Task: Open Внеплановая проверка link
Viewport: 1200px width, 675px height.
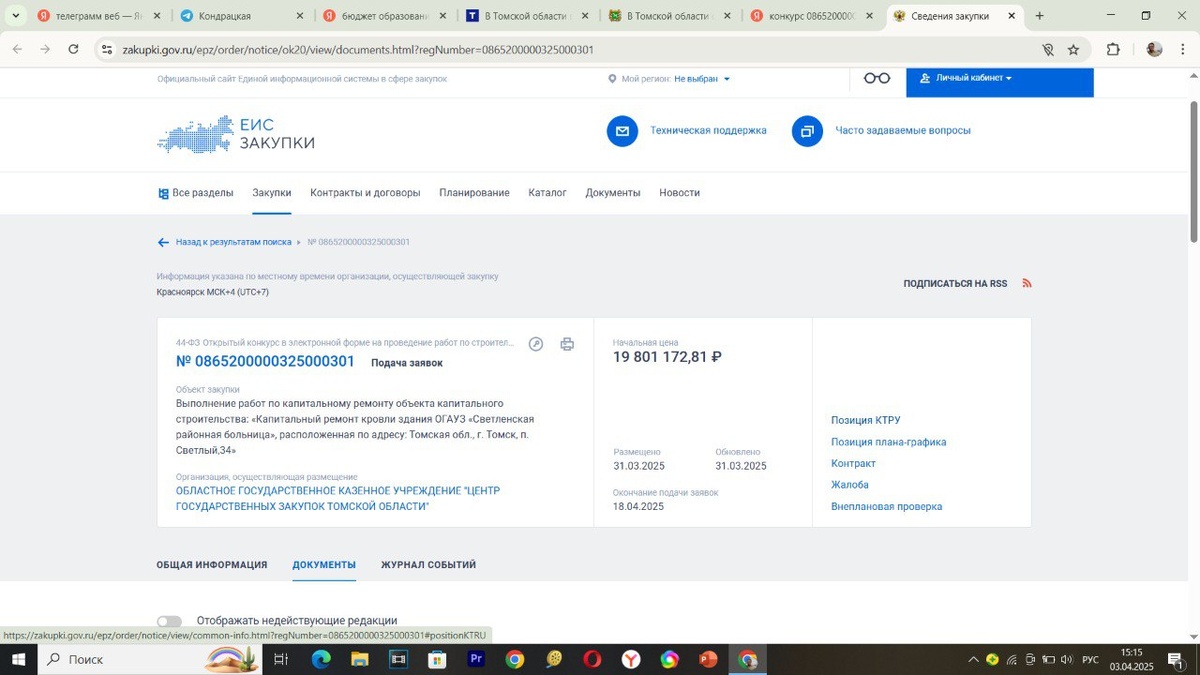Action: (x=887, y=507)
